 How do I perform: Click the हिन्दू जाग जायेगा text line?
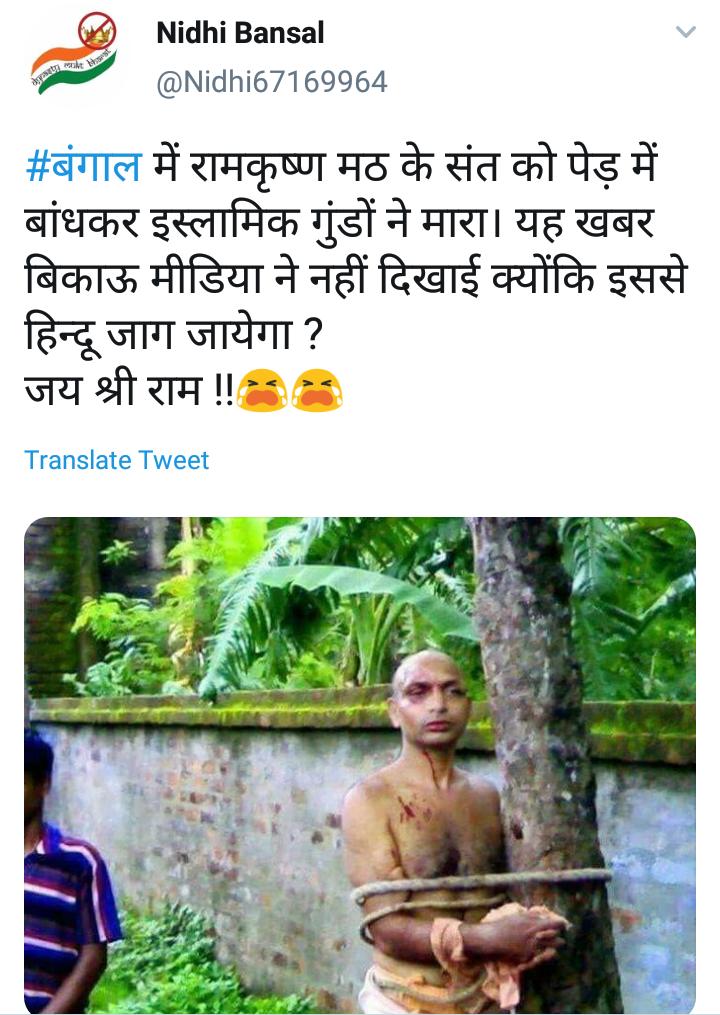(174, 335)
